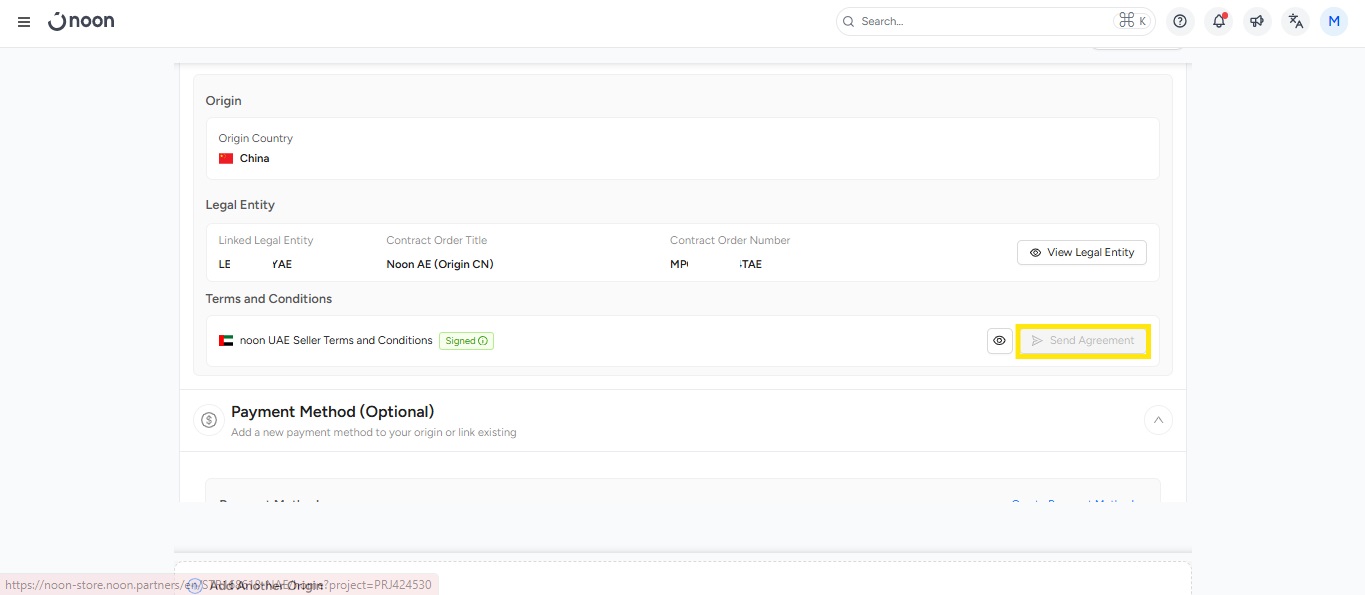Open the notifications bell
This screenshot has height=595, width=1365.
coord(1218,21)
